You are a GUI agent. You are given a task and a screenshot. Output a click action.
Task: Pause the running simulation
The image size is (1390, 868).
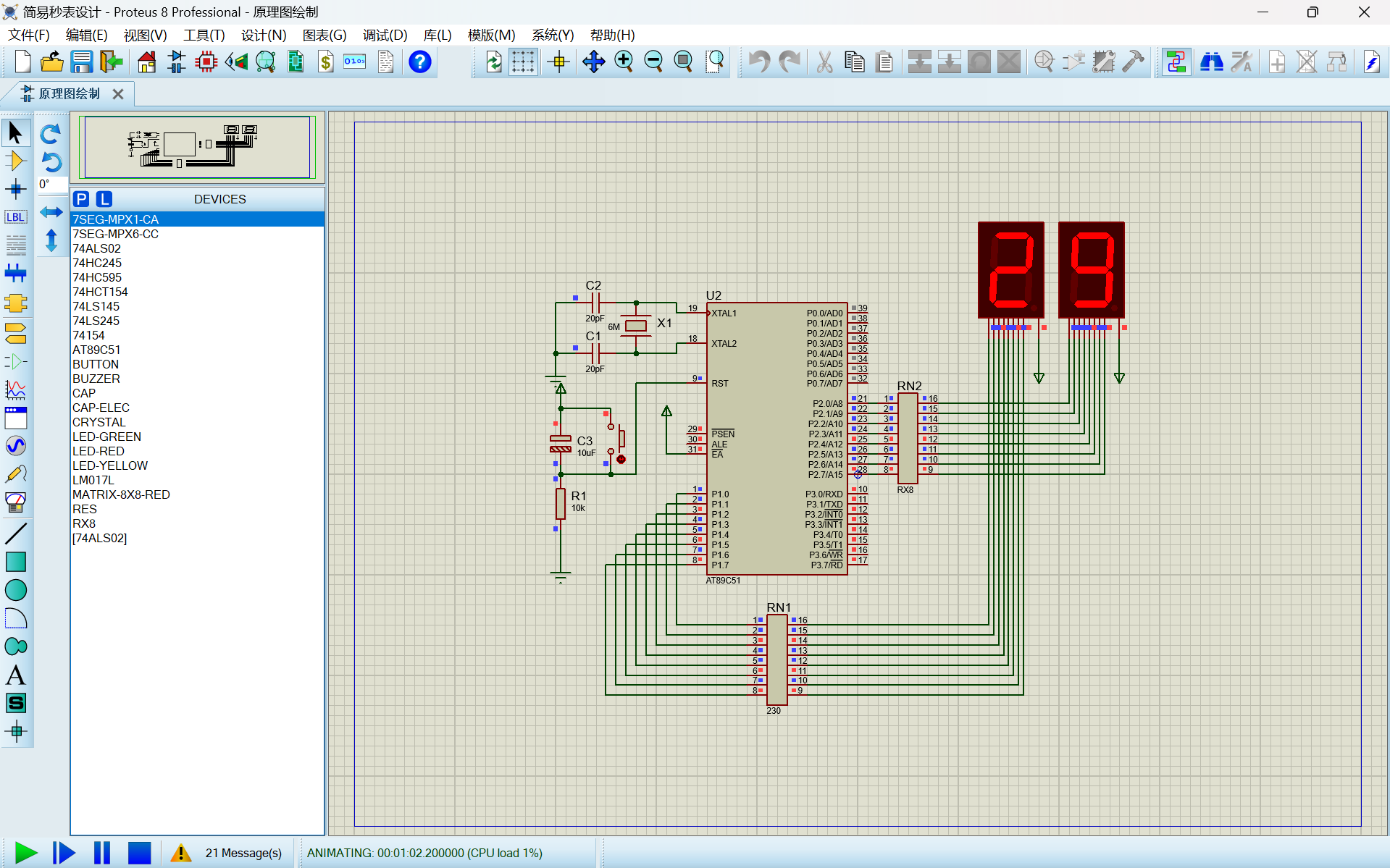[102, 853]
